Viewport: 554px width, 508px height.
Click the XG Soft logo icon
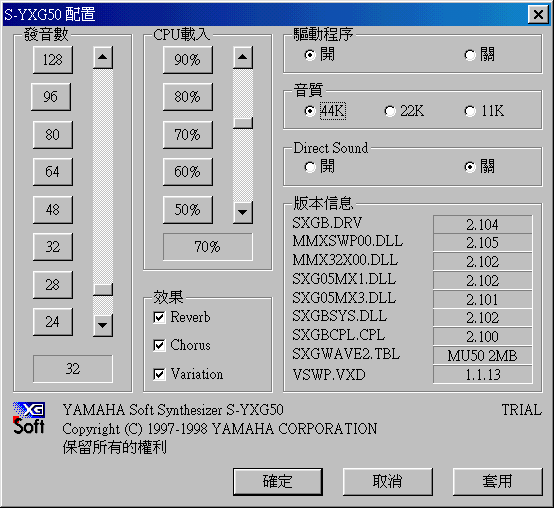point(29,418)
